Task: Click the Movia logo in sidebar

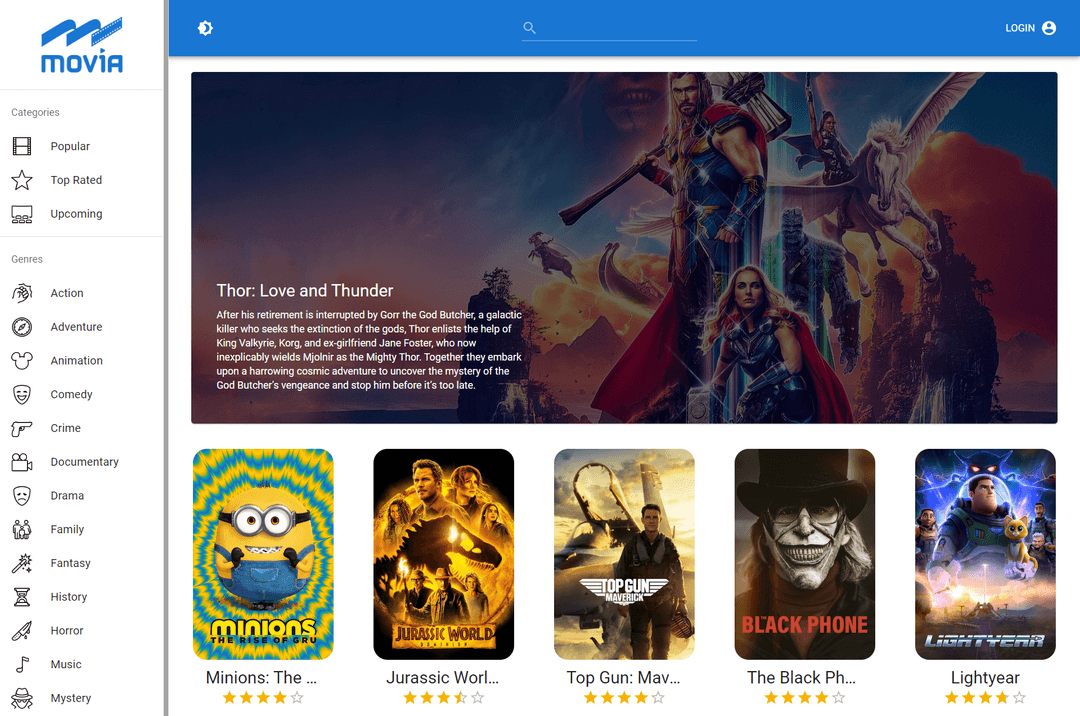Action: pyautogui.click(x=82, y=45)
